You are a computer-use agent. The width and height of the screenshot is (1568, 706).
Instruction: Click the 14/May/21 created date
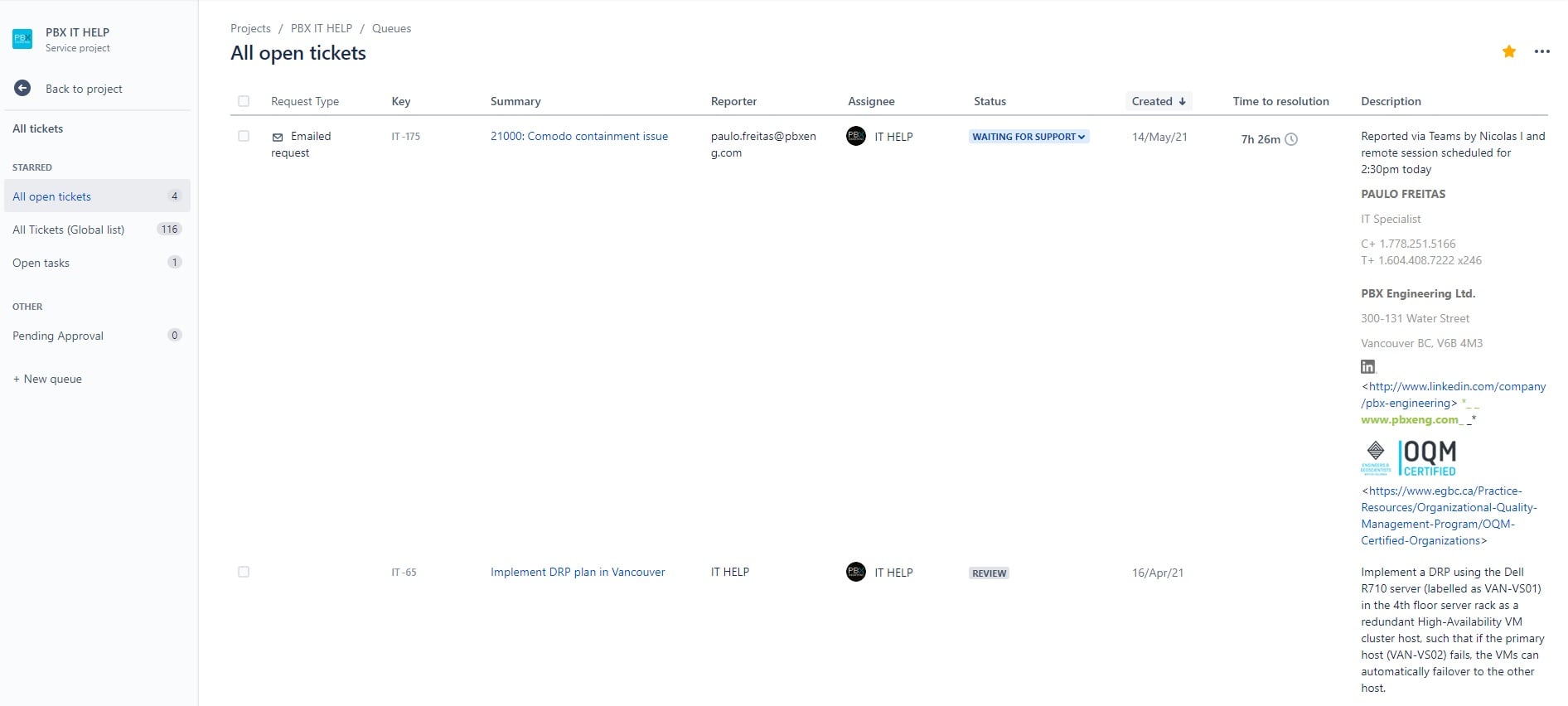[1159, 137]
